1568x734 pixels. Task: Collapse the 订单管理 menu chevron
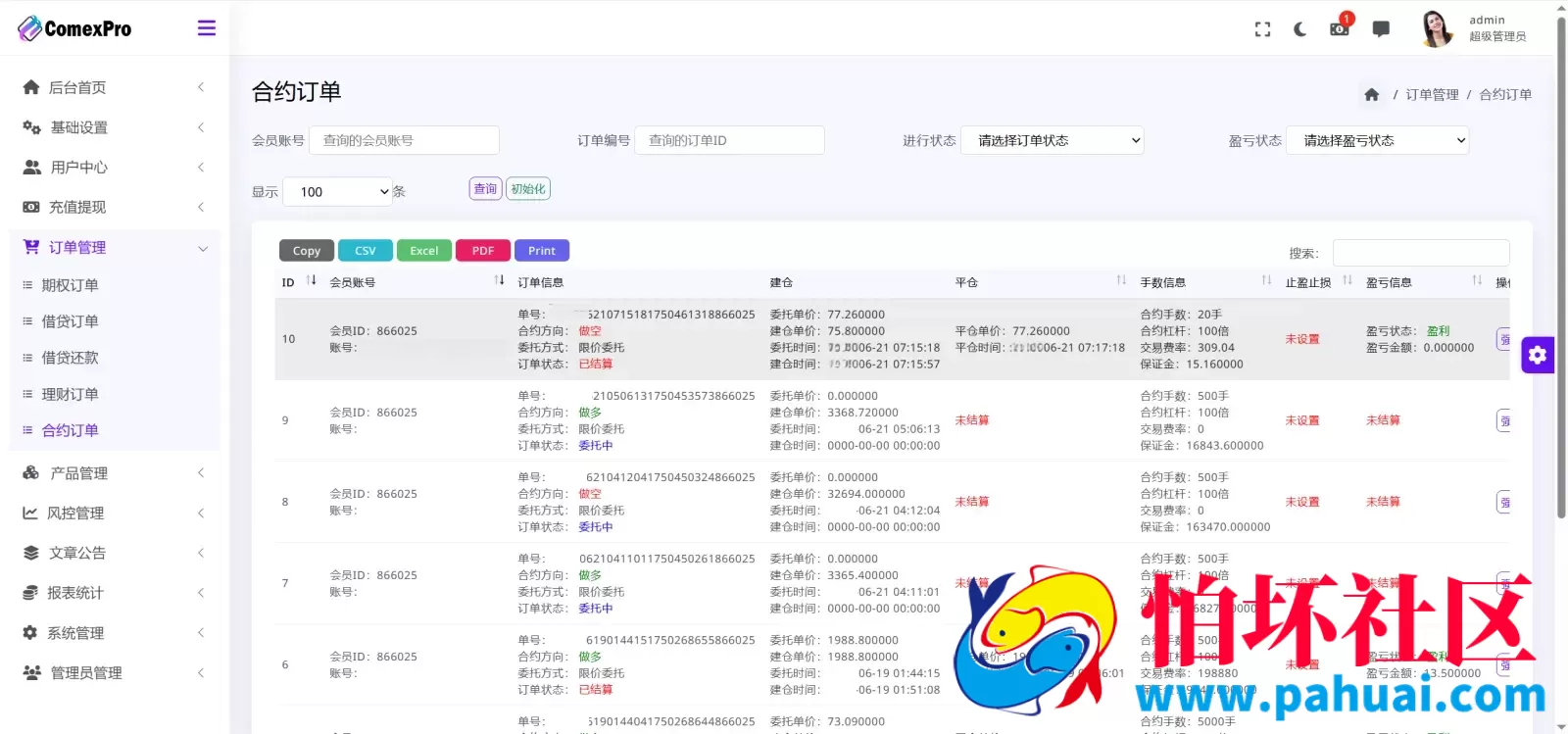(x=203, y=248)
